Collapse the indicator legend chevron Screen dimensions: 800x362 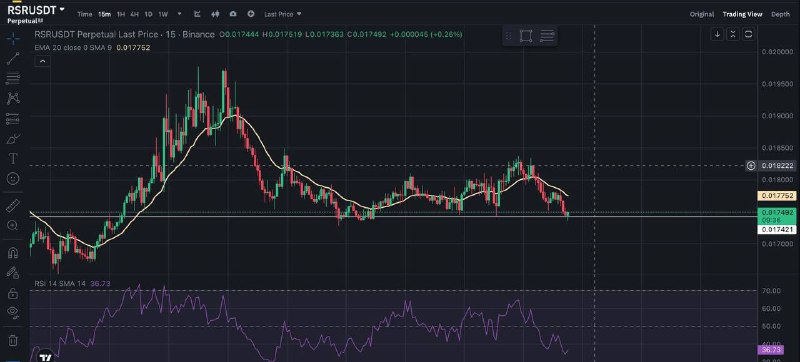[x=42, y=61]
